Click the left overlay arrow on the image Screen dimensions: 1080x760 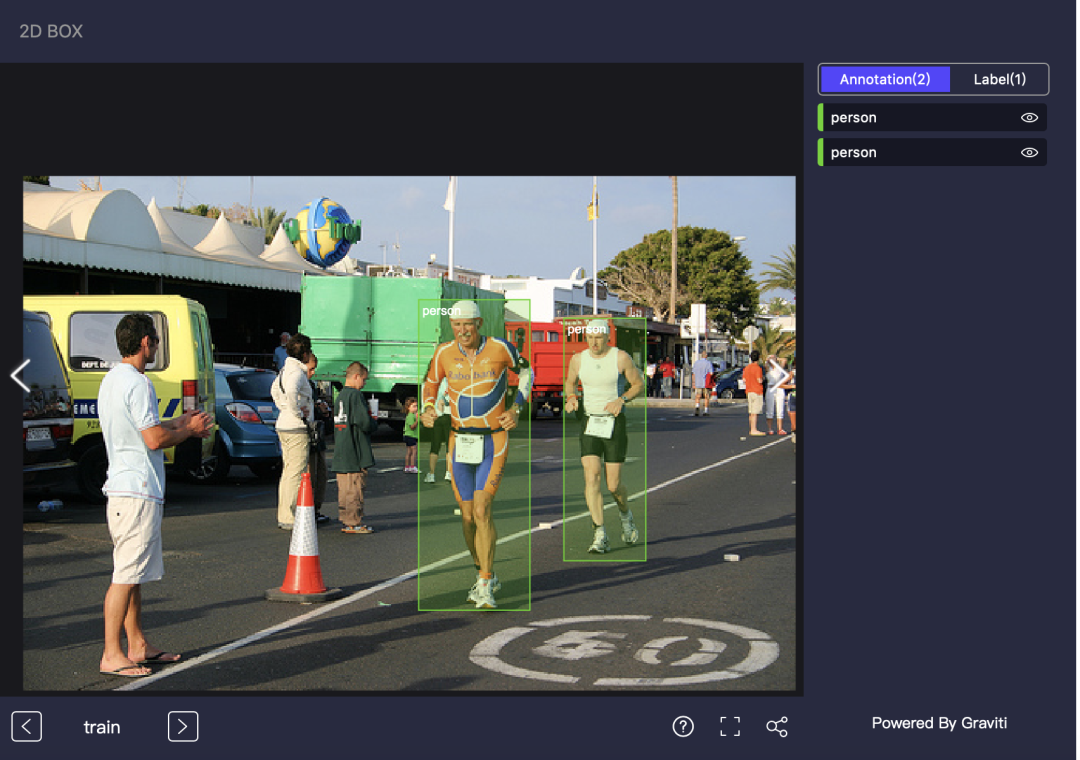coord(21,376)
